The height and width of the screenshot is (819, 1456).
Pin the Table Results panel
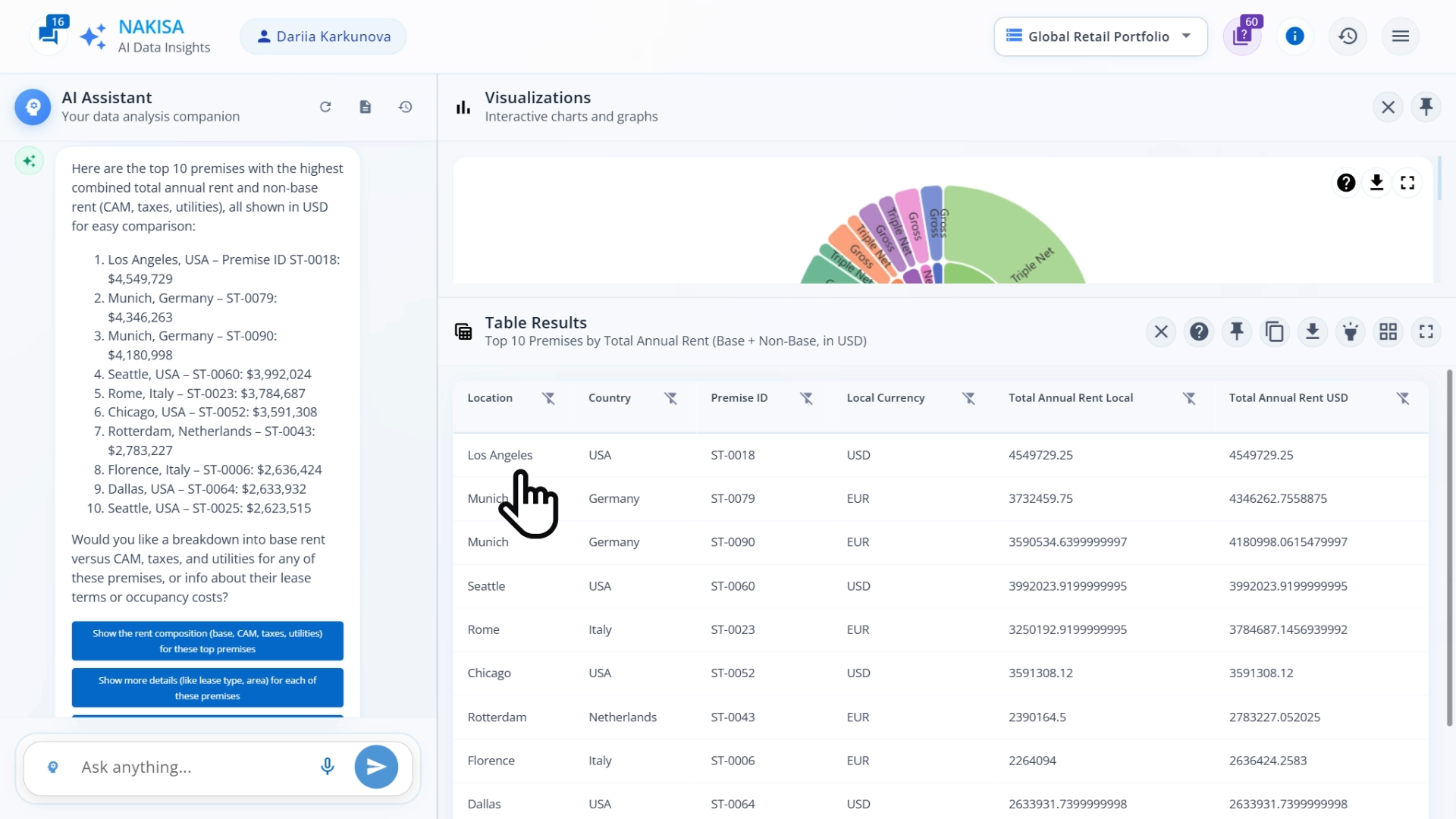[1236, 331]
